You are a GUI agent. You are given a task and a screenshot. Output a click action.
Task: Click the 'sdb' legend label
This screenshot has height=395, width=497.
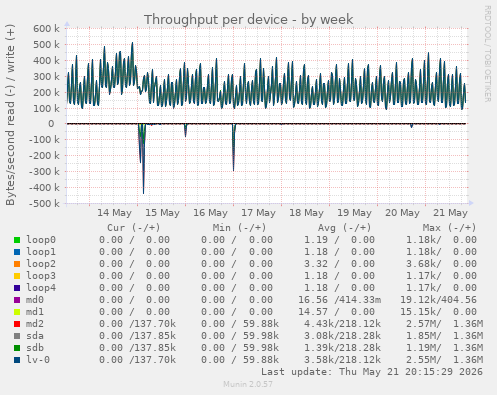[x=35, y=348]
